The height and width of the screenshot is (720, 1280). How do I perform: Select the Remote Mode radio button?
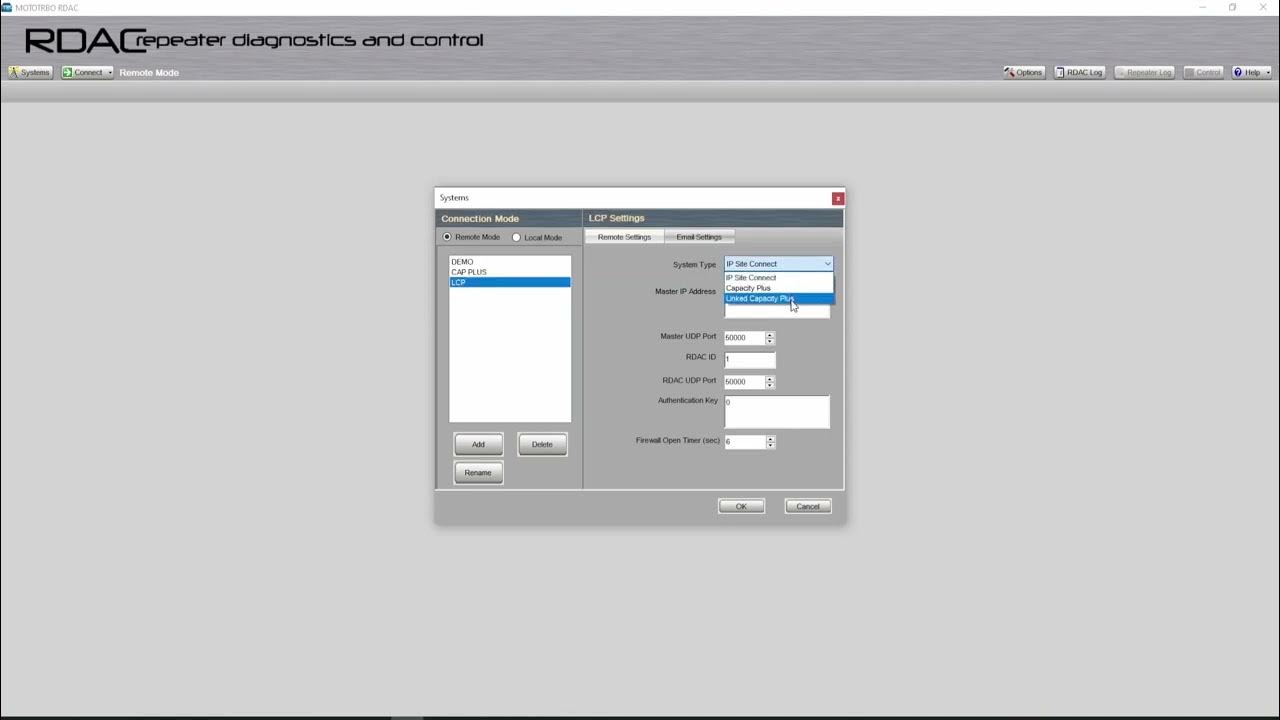pos(447,237)
